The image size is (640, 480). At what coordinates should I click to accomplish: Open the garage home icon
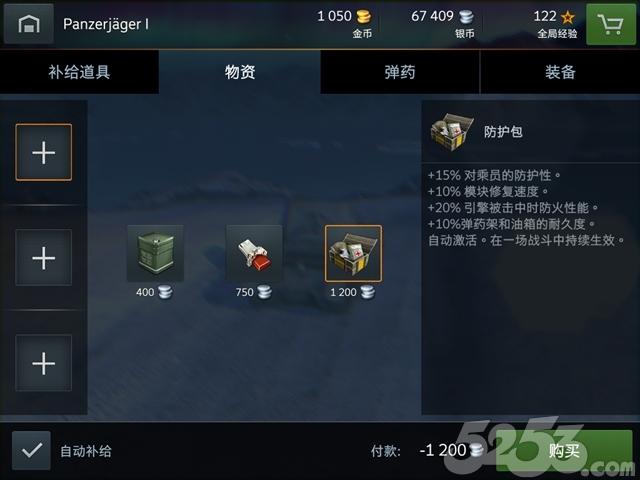tap(29, 24)
